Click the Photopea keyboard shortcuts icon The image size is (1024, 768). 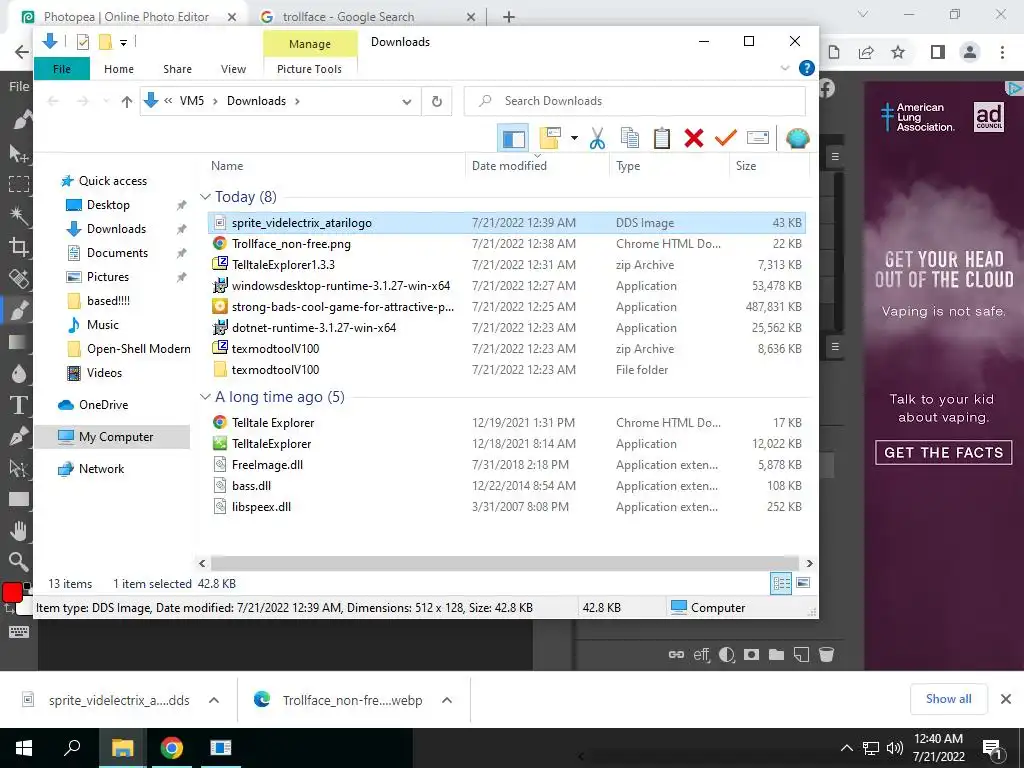pos(19,632)
